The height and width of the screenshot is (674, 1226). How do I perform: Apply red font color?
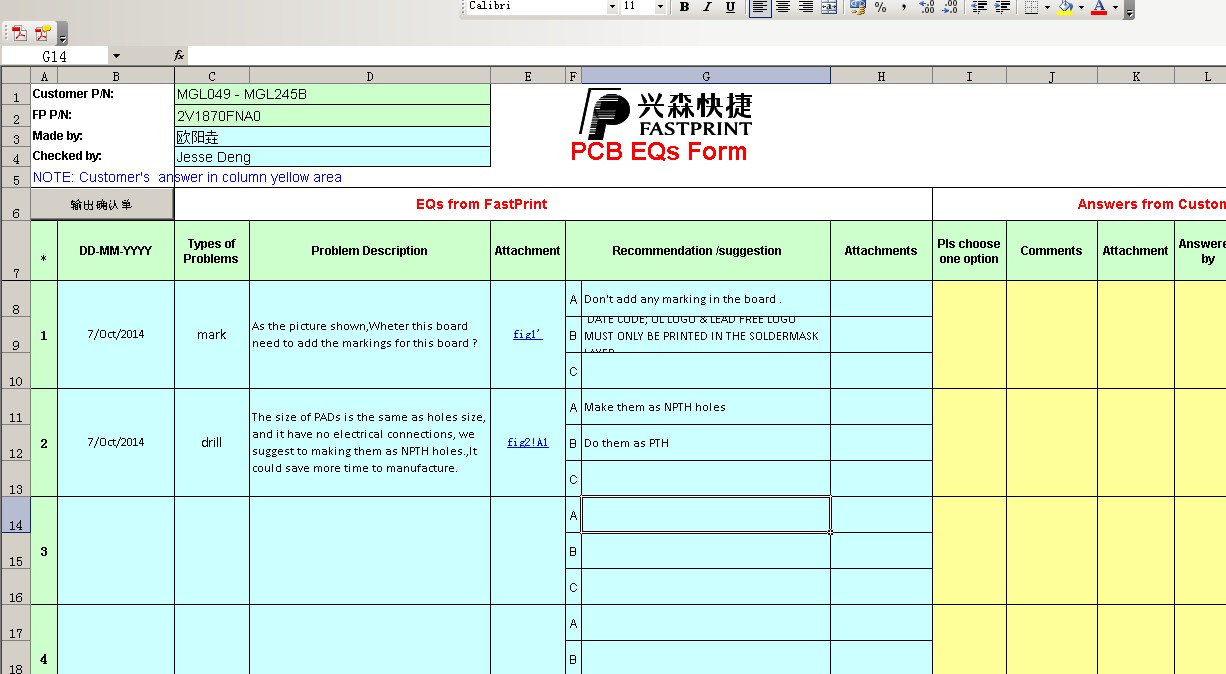(1099, 7)
